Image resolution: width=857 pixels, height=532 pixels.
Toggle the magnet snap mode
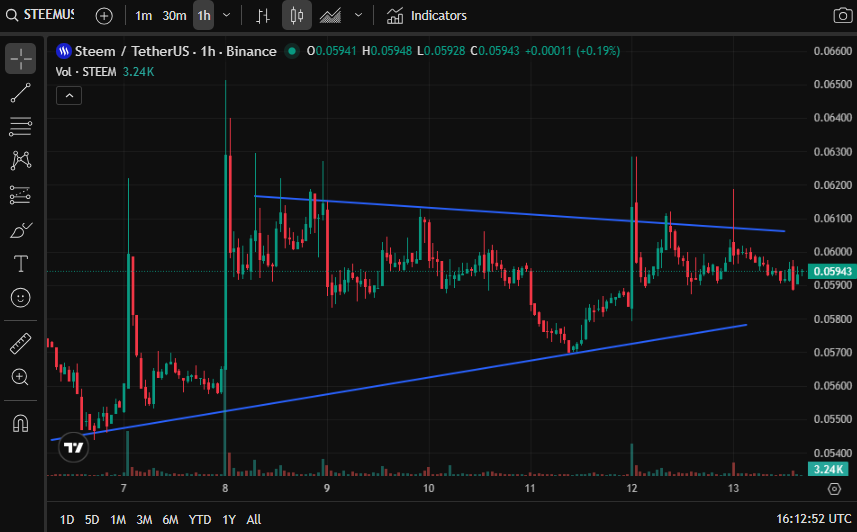click(x=21, y=424)
